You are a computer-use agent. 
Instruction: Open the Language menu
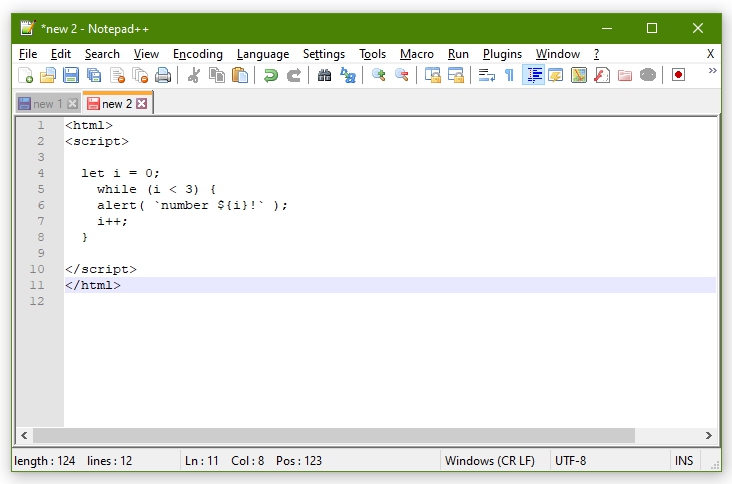click(x=263, y=54)
